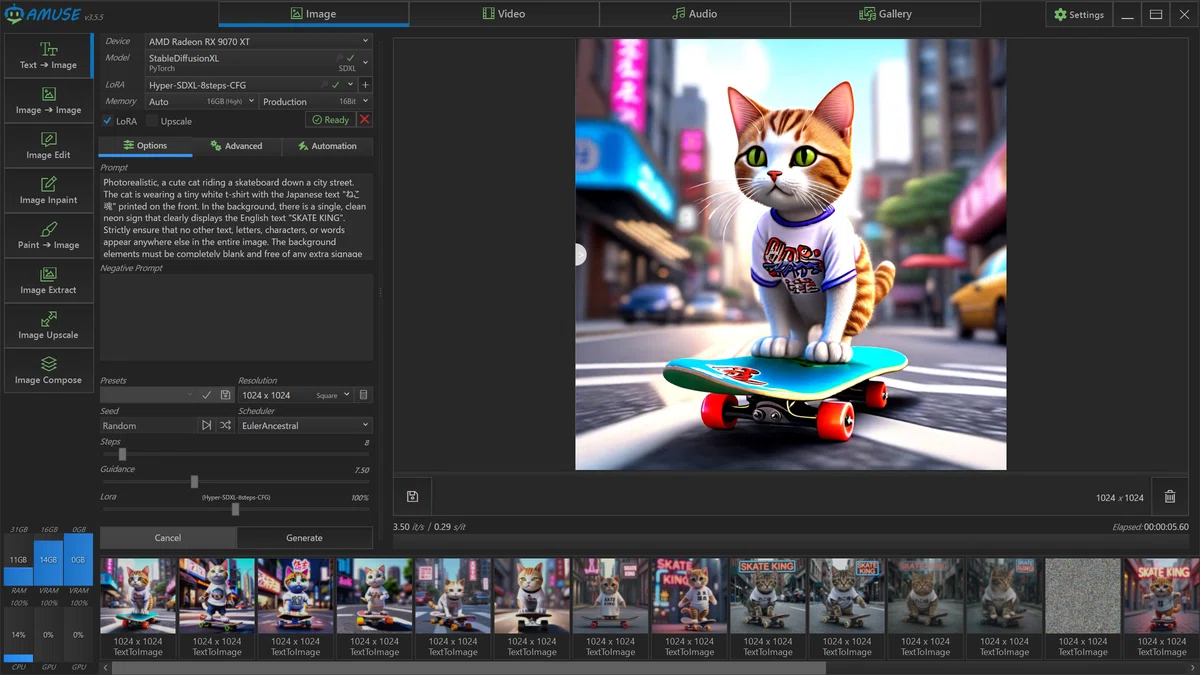
Task: Add a new LoRA with plus button
Action: coord(365,85)
